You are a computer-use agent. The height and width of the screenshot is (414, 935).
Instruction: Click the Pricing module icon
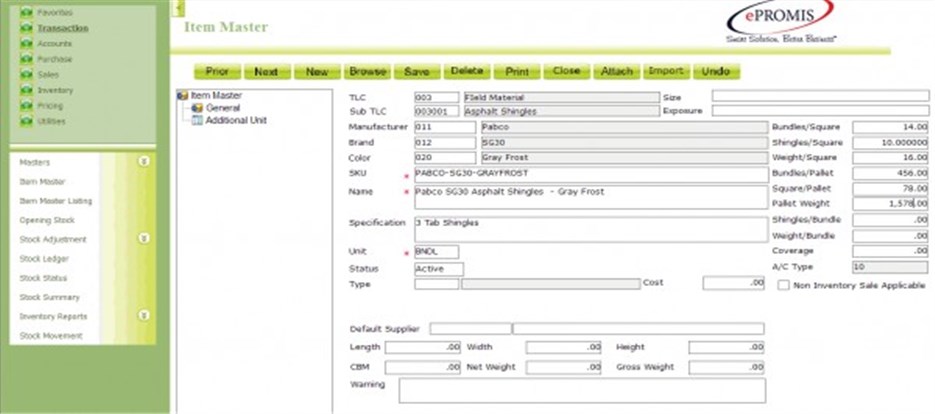[x=27, y=105]
